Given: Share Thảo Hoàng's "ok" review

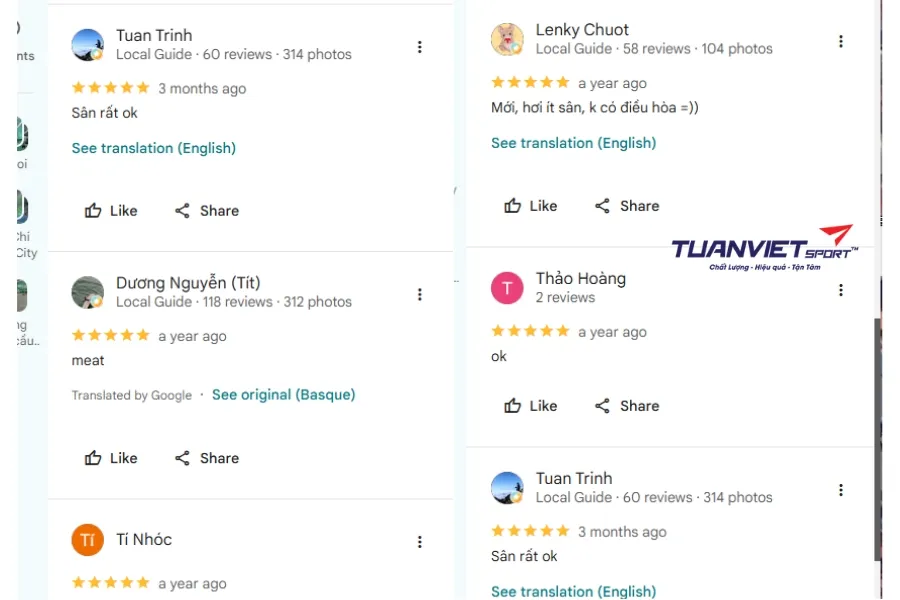Looking at the screenshot, I should pyautogui.click(x=627, y=406).
